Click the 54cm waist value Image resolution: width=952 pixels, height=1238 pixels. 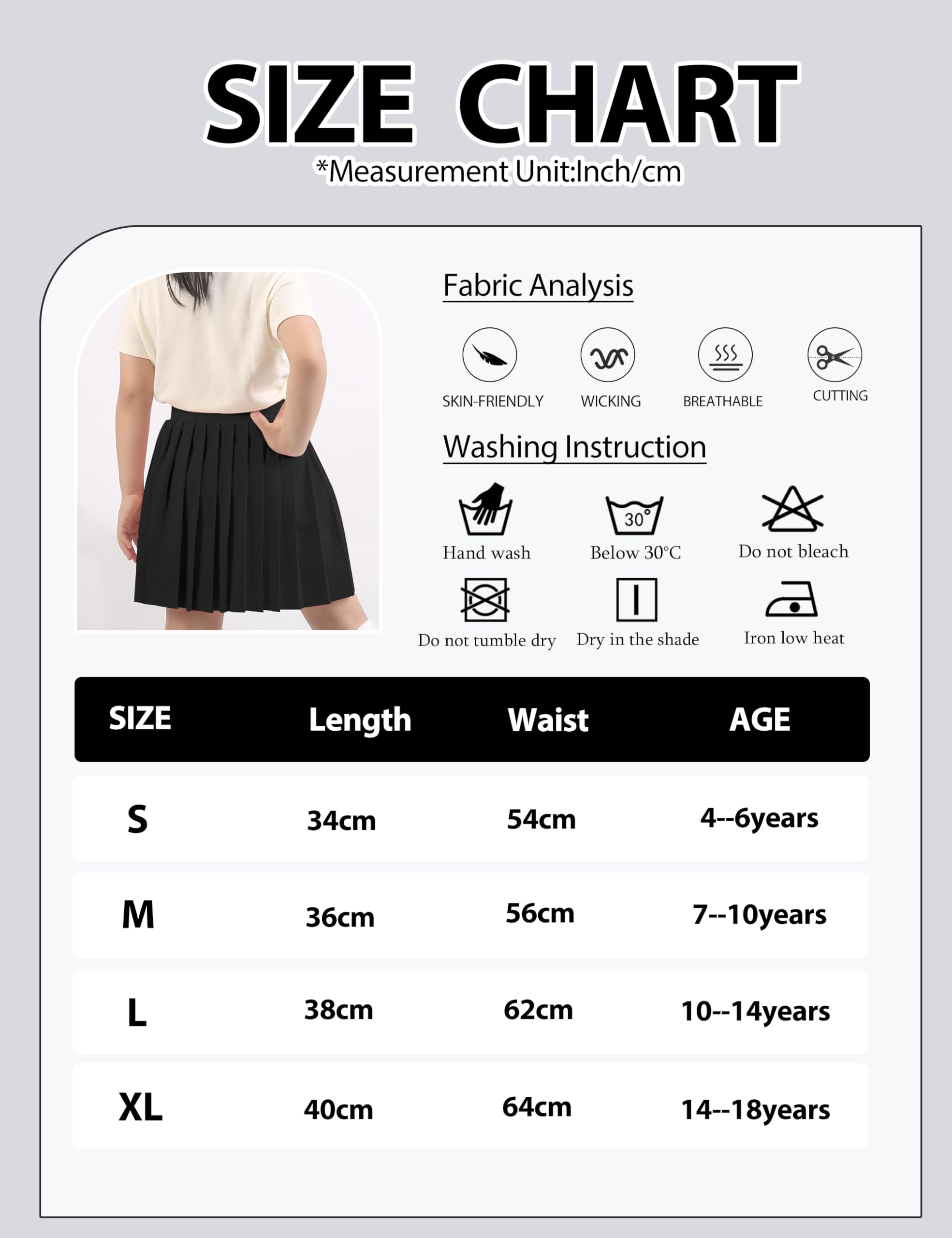(541, 819)
